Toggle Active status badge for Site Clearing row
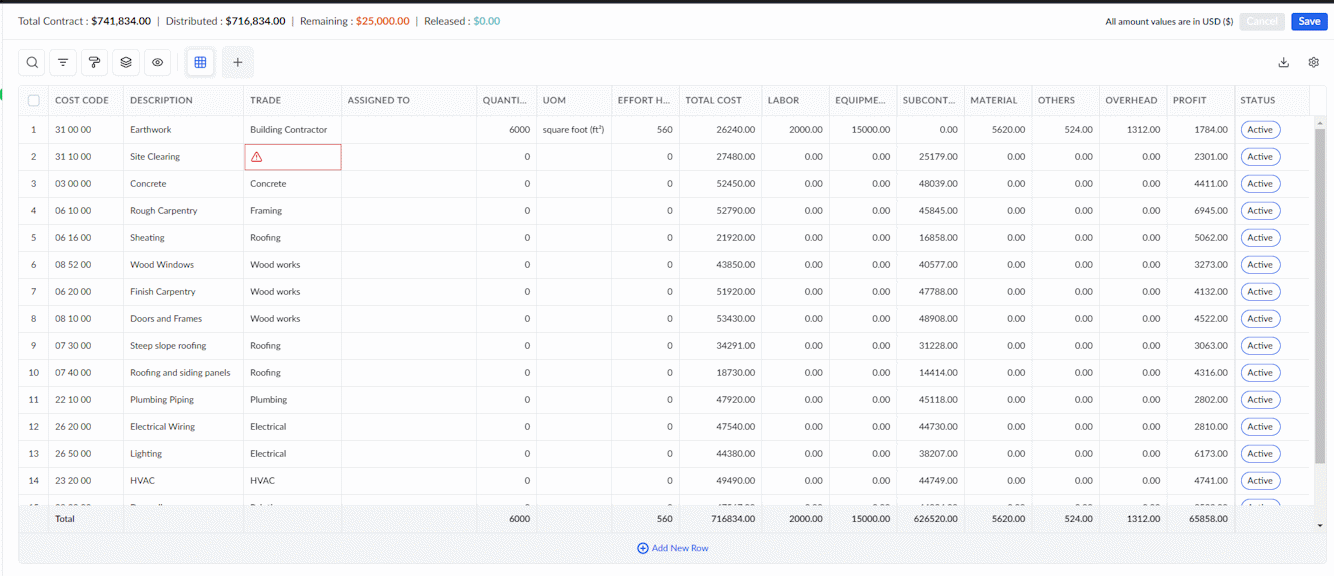 [1260, 157]
